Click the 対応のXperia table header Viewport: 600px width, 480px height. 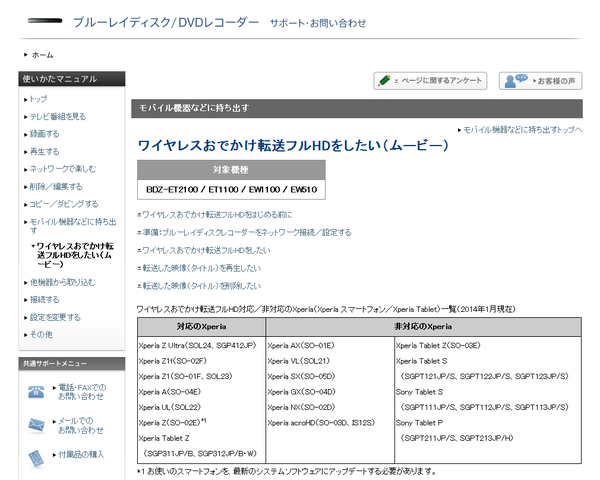(x=201, y=327)
